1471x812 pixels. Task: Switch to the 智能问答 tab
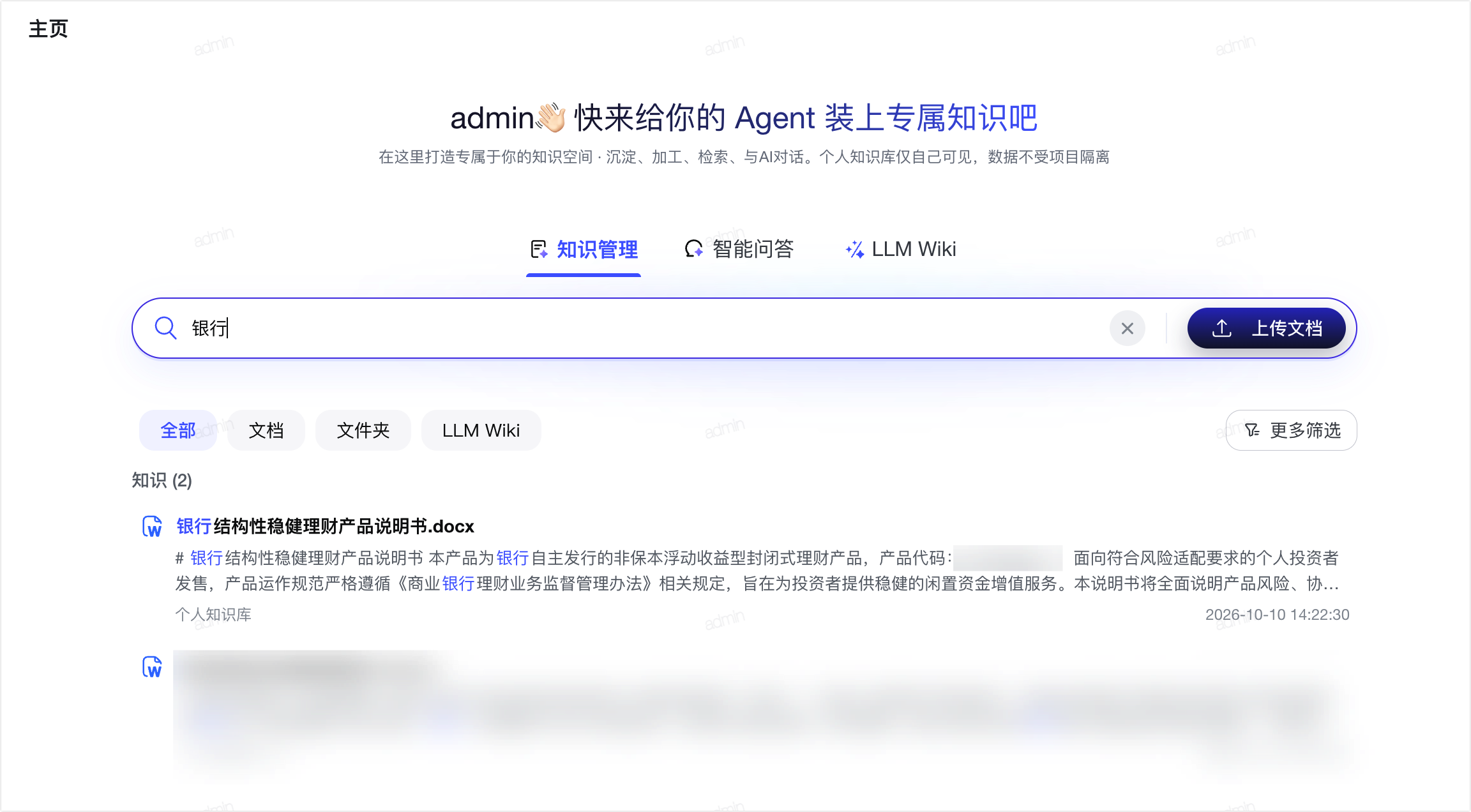click(x=739, y=249)
